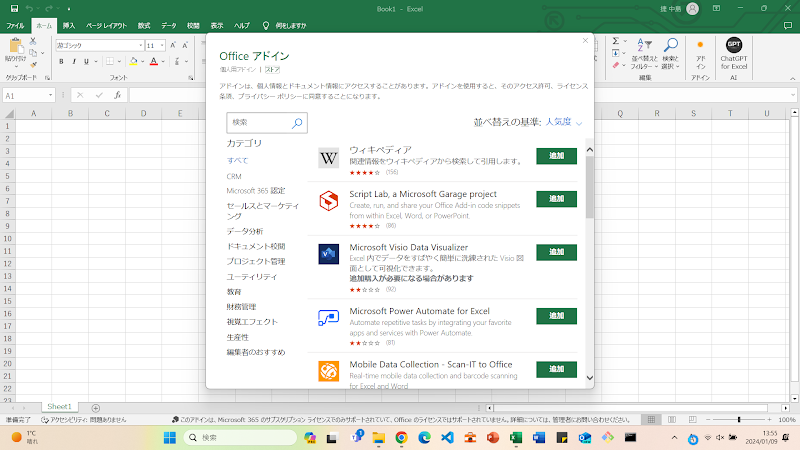Click the red Font color A icon
This screenshot has width=800, height=450.
(154, 62)
